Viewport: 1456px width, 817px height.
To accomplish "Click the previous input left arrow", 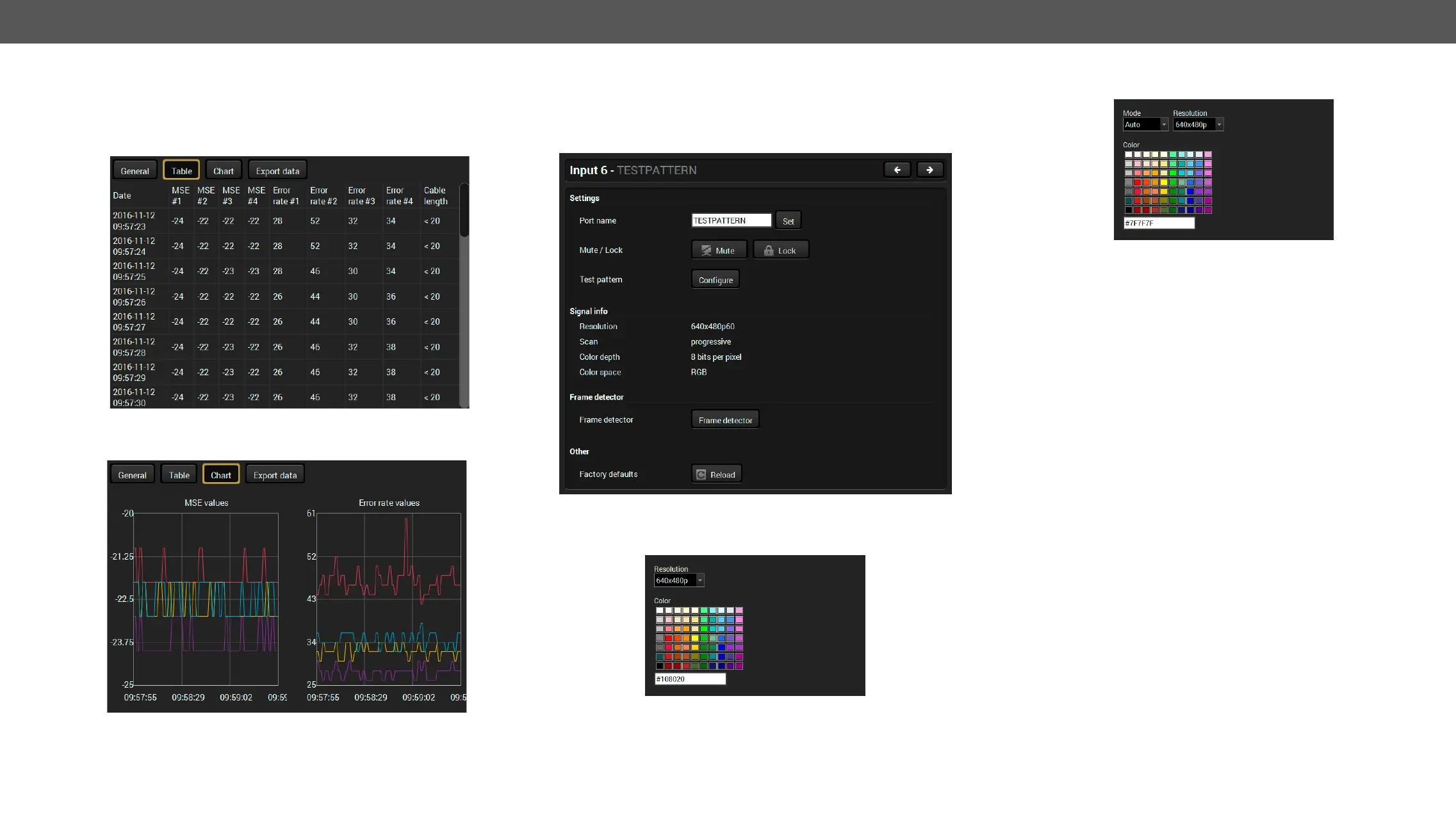I will tap(897, 170).
